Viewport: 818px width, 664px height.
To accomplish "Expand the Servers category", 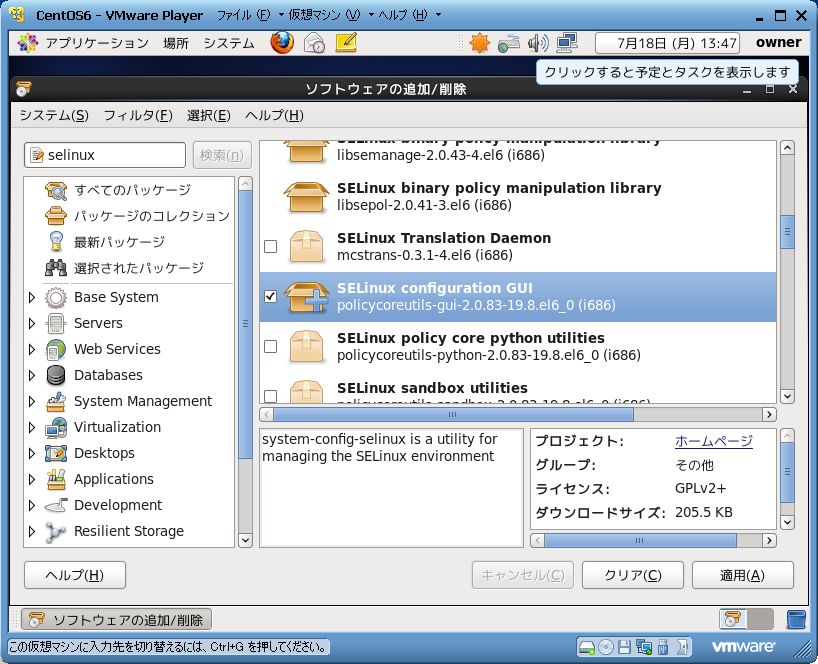I will click(32, 323).
